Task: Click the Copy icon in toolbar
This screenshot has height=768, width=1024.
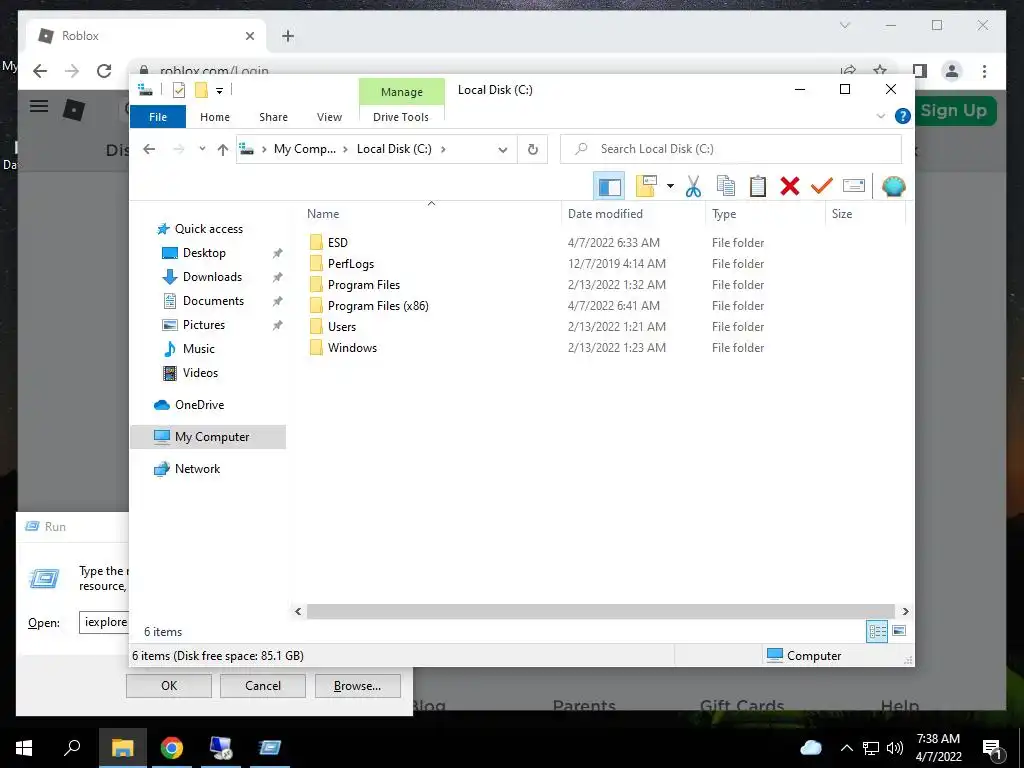Action: (726, 186)
